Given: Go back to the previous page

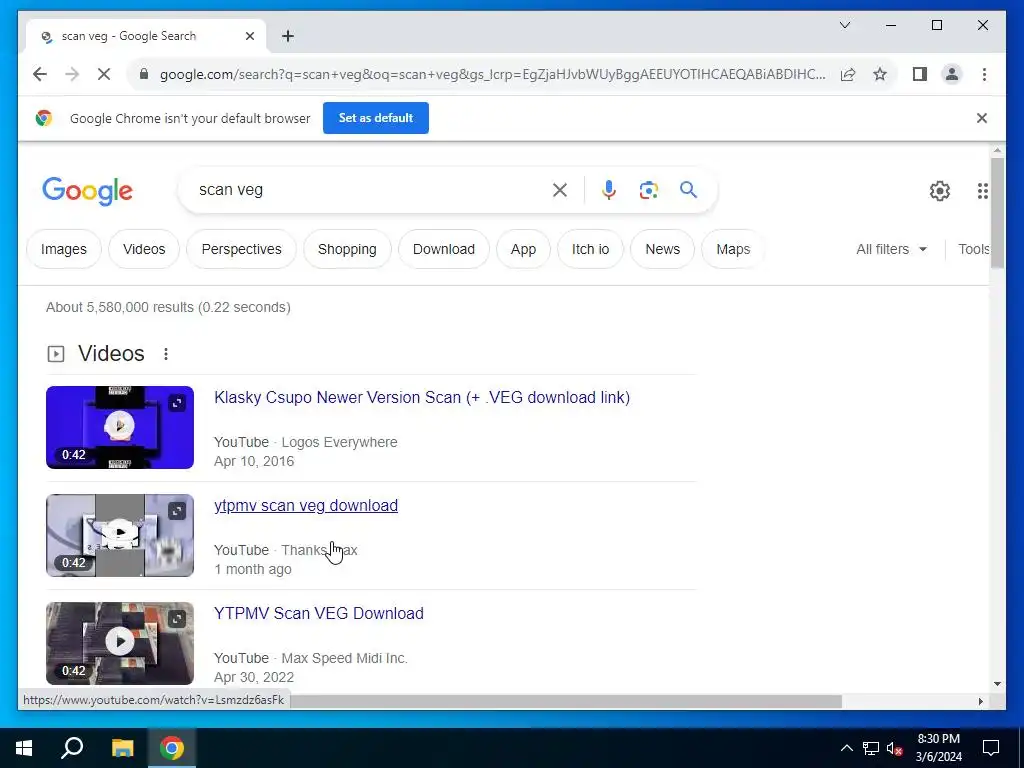Looking at the screenshot, I should tap(40, 74).
